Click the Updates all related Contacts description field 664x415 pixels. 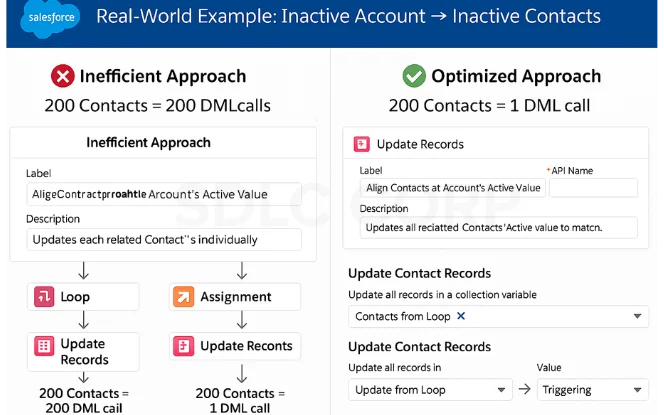(x=498, y=228)
